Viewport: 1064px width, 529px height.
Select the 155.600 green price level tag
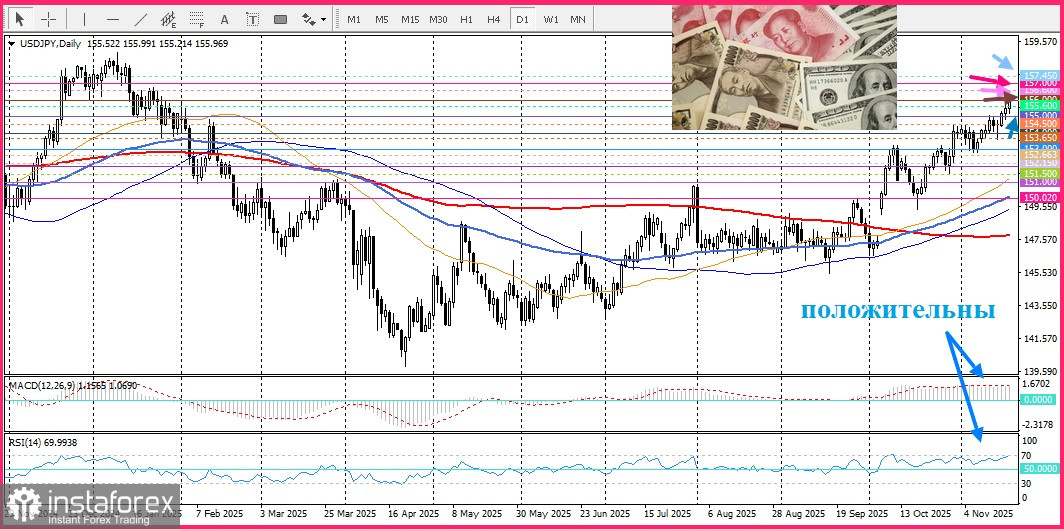pyautogui.click(x=1039, y=105)
